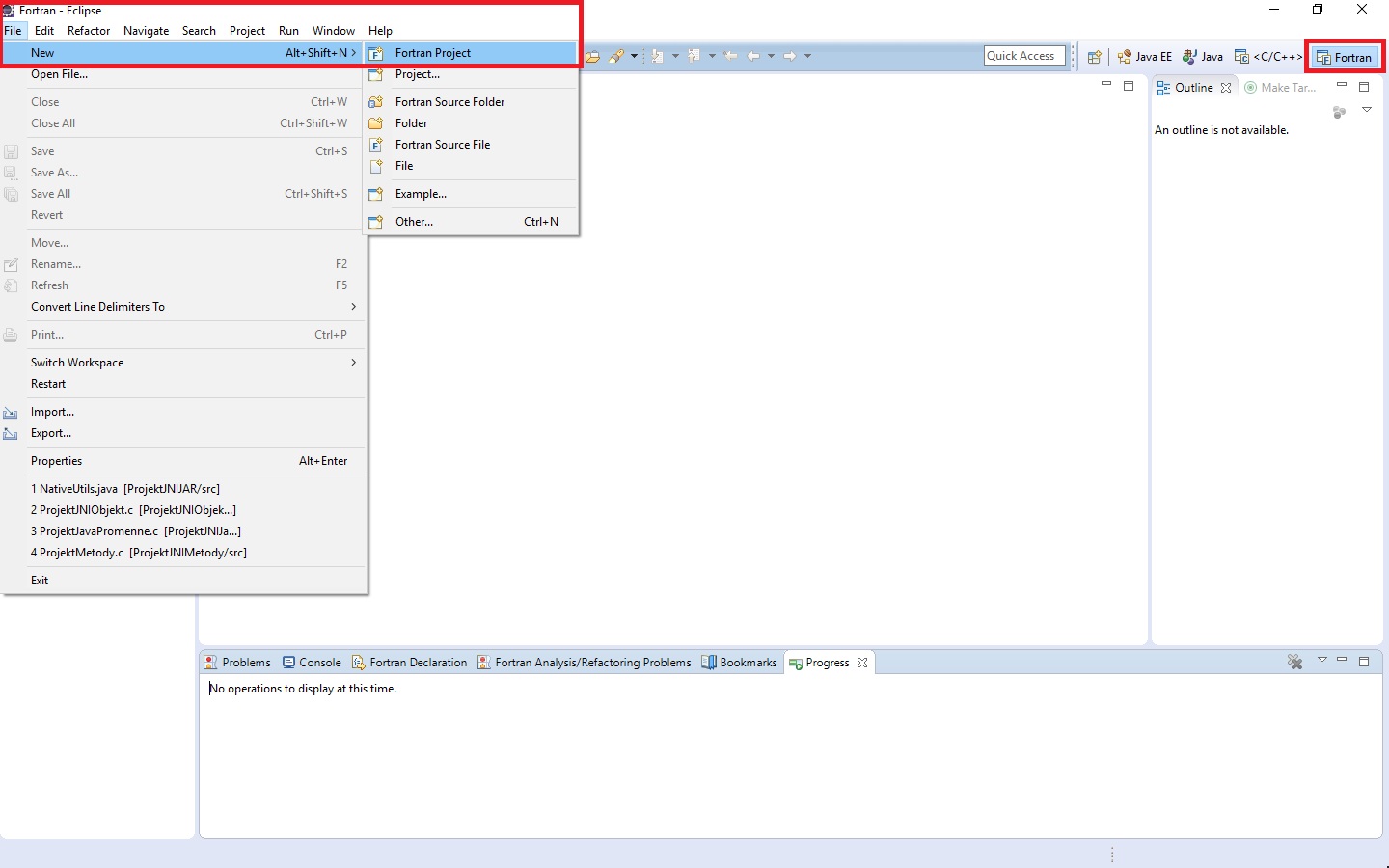
Task: Pick Folder from the New submenu
Action: pos(471,123)
